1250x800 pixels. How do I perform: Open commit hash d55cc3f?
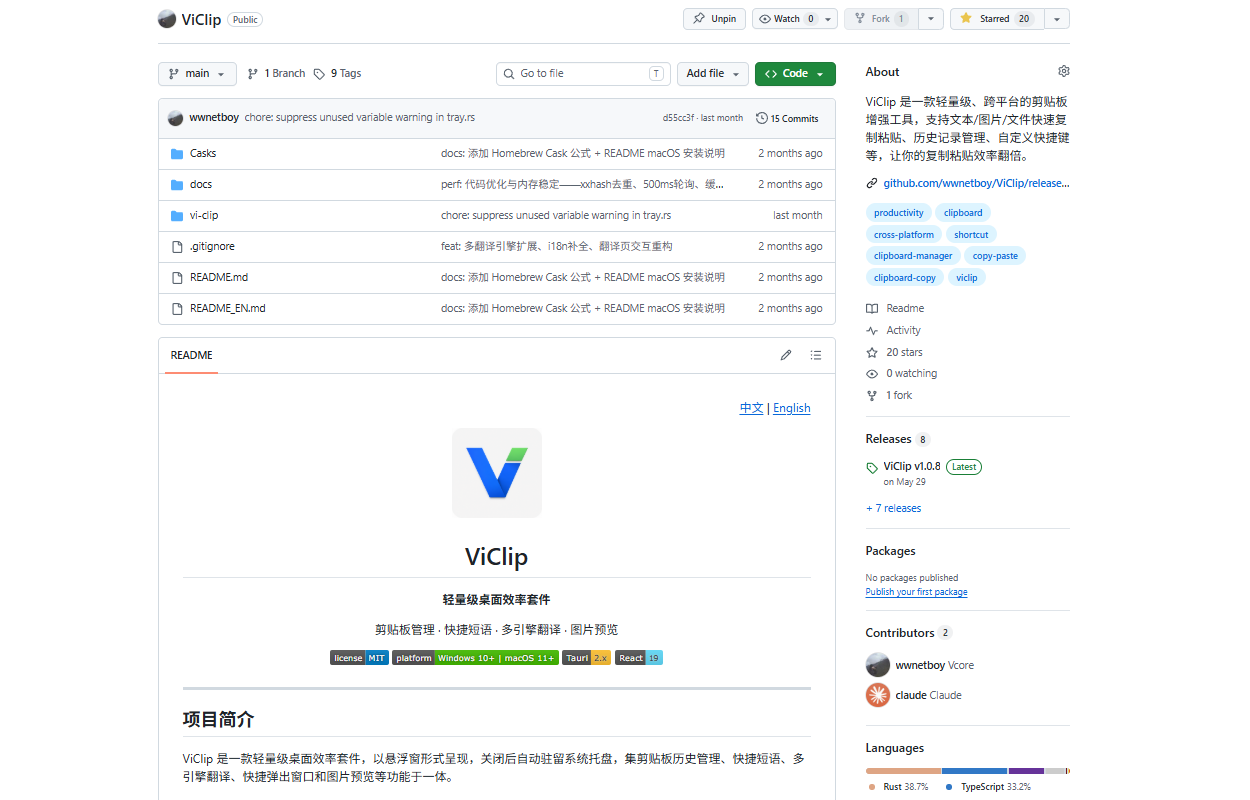pyautogui.click(x=678, y=118)
